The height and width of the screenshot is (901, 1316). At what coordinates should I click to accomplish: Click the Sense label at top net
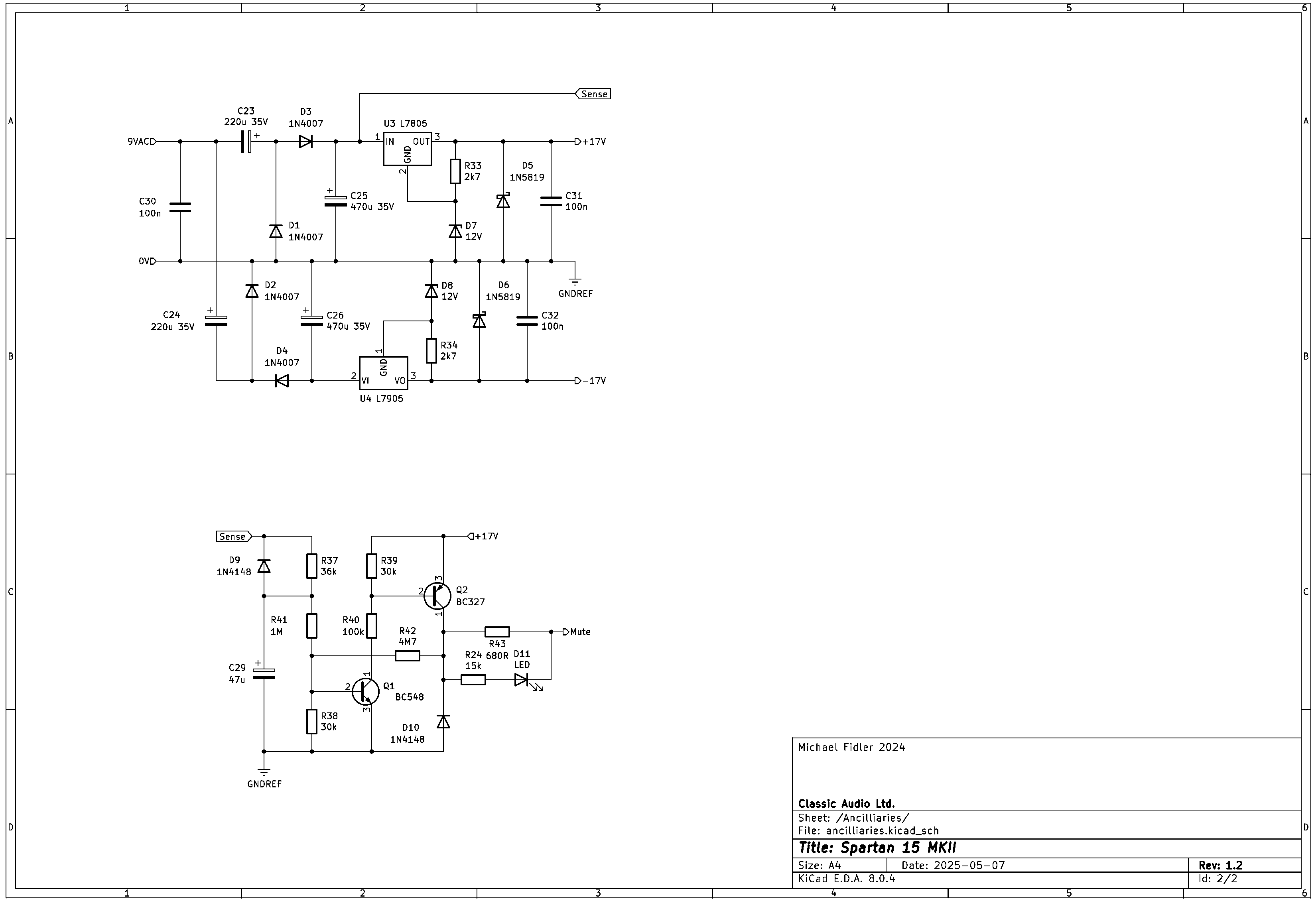click(593, 94)
